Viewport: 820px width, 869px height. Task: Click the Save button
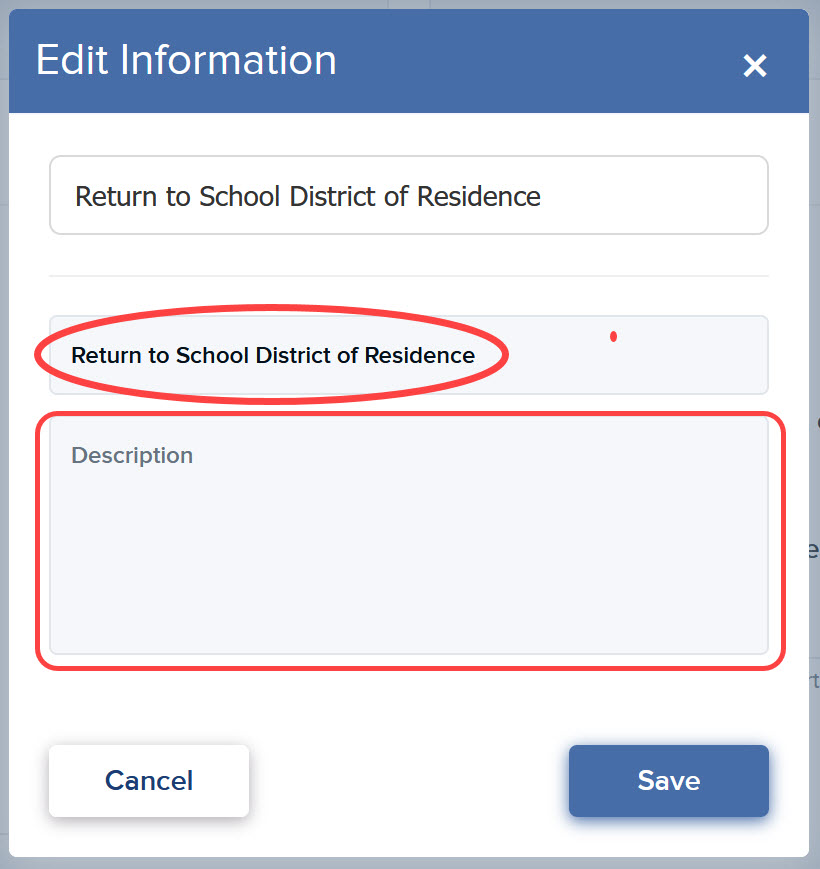pyautogui.click(x=669, y=780)
